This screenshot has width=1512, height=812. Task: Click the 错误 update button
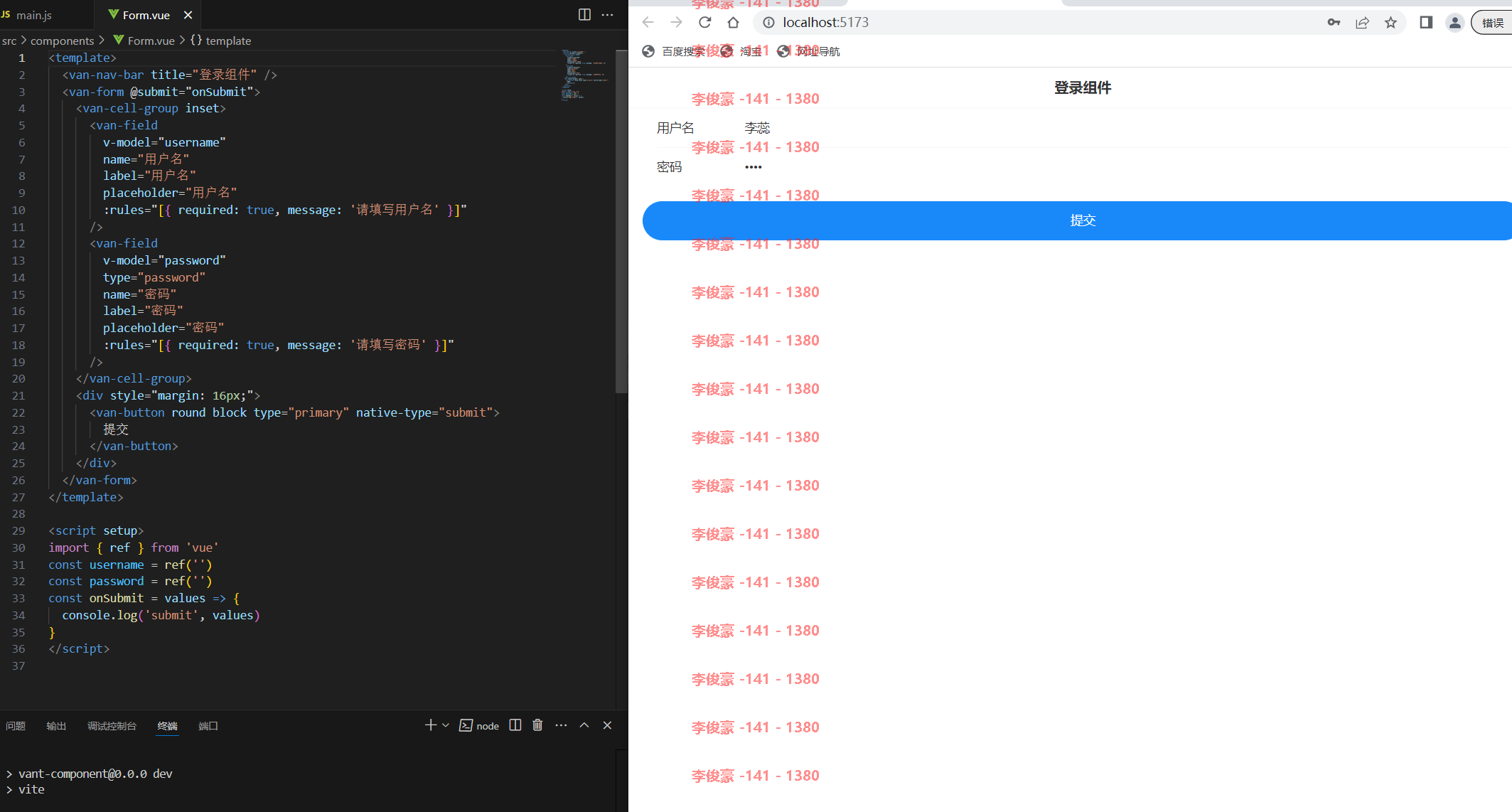pyautogui.click(x=1492, y=23)
